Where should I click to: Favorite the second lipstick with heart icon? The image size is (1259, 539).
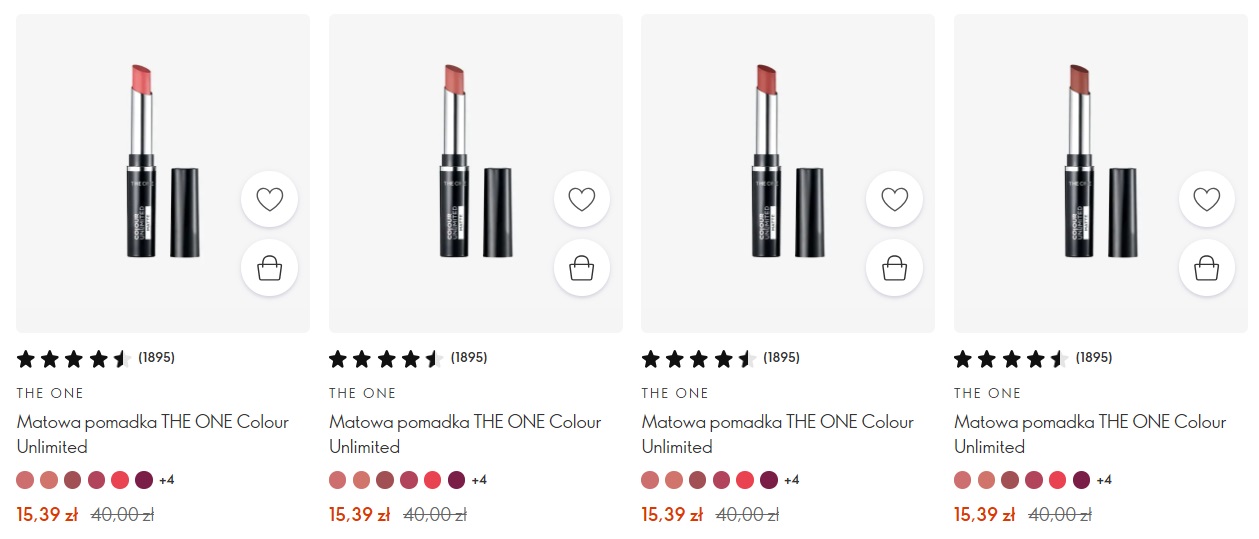[582, 199]
